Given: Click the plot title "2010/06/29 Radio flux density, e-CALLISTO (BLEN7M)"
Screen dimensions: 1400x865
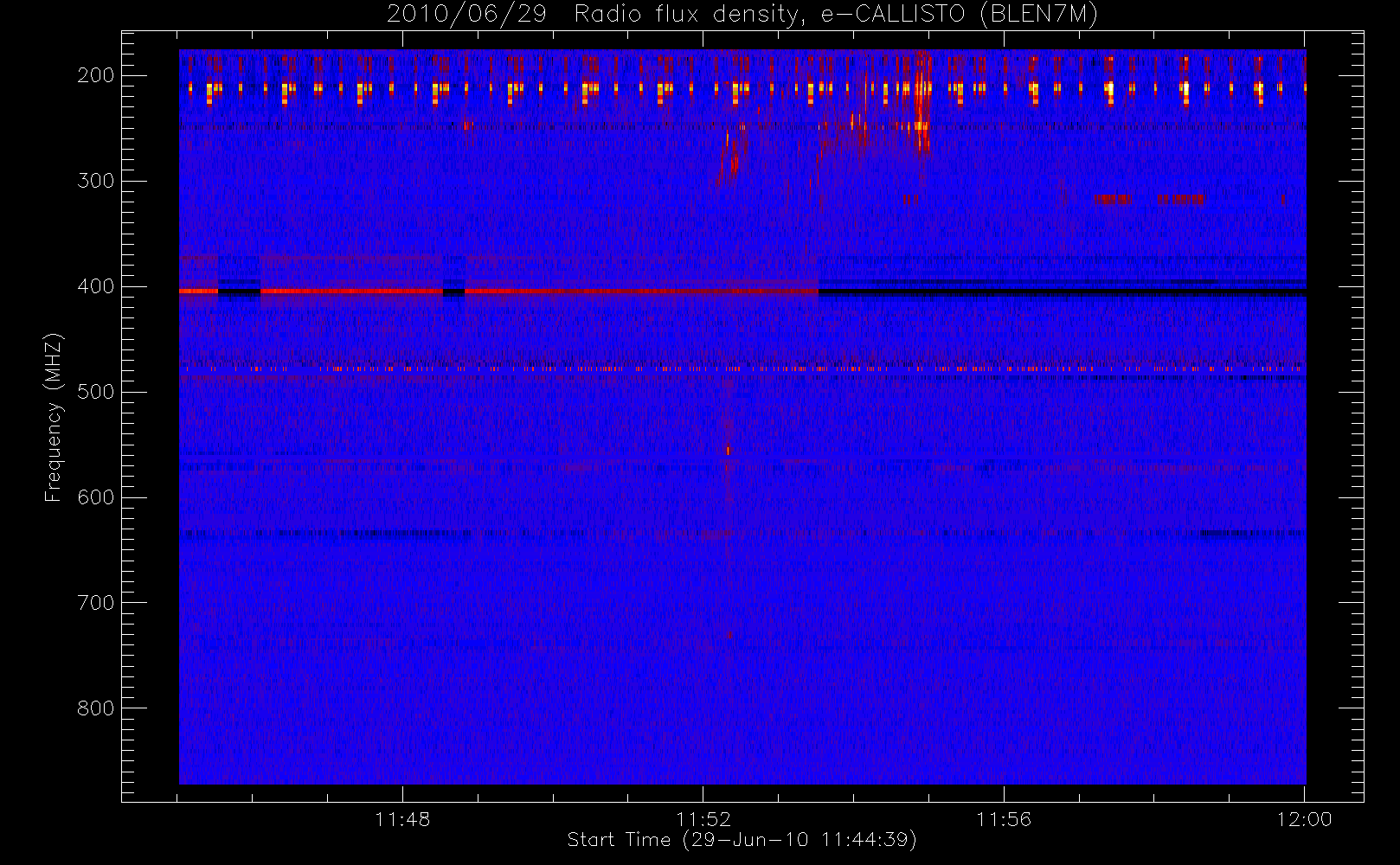Looking at the screenshot, I should (742, 15).
